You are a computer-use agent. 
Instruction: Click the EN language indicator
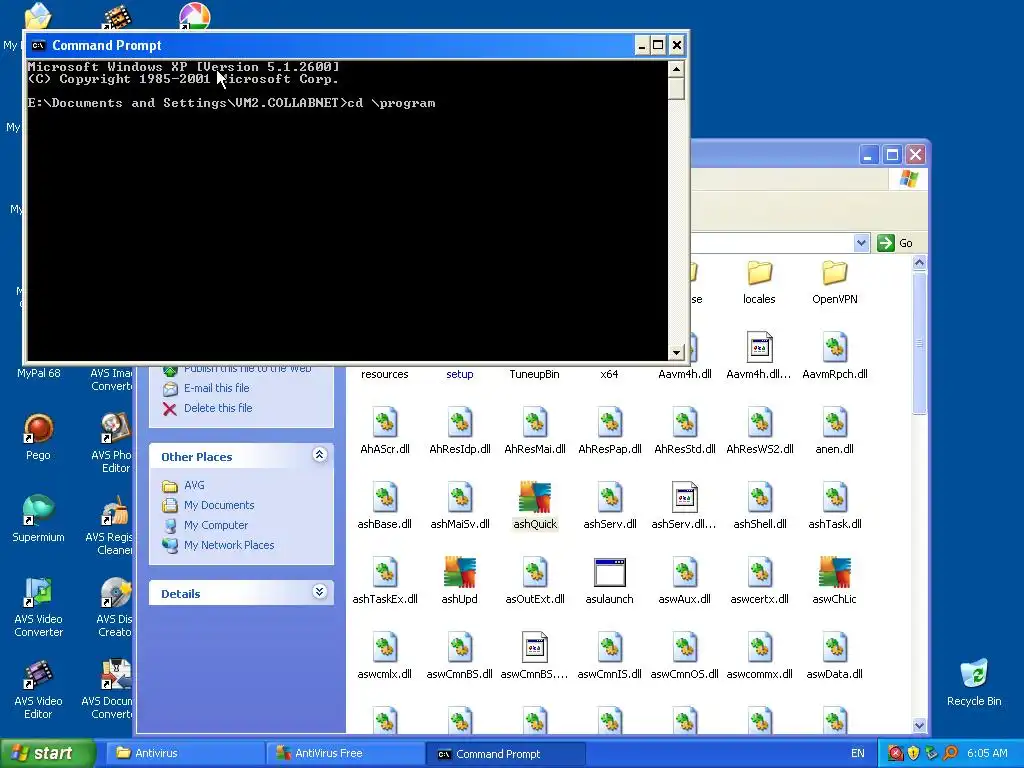(x=857, y=754)
